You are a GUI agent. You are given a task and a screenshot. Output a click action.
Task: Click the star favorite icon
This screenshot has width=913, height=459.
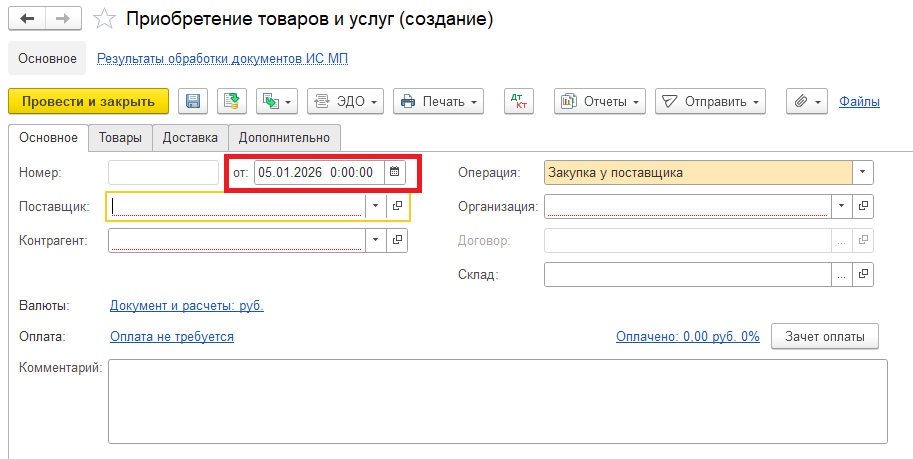click(x=103, y=19)
